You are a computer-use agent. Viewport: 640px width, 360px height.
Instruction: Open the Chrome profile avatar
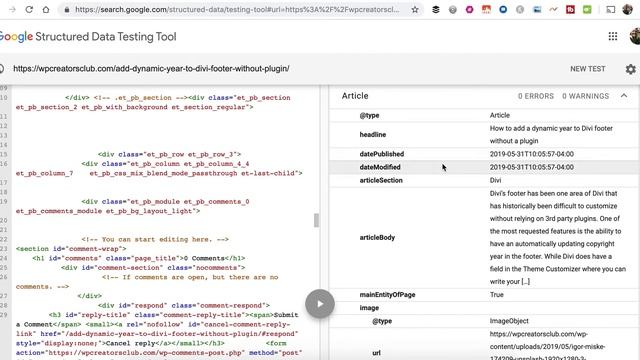pos(627,9)
